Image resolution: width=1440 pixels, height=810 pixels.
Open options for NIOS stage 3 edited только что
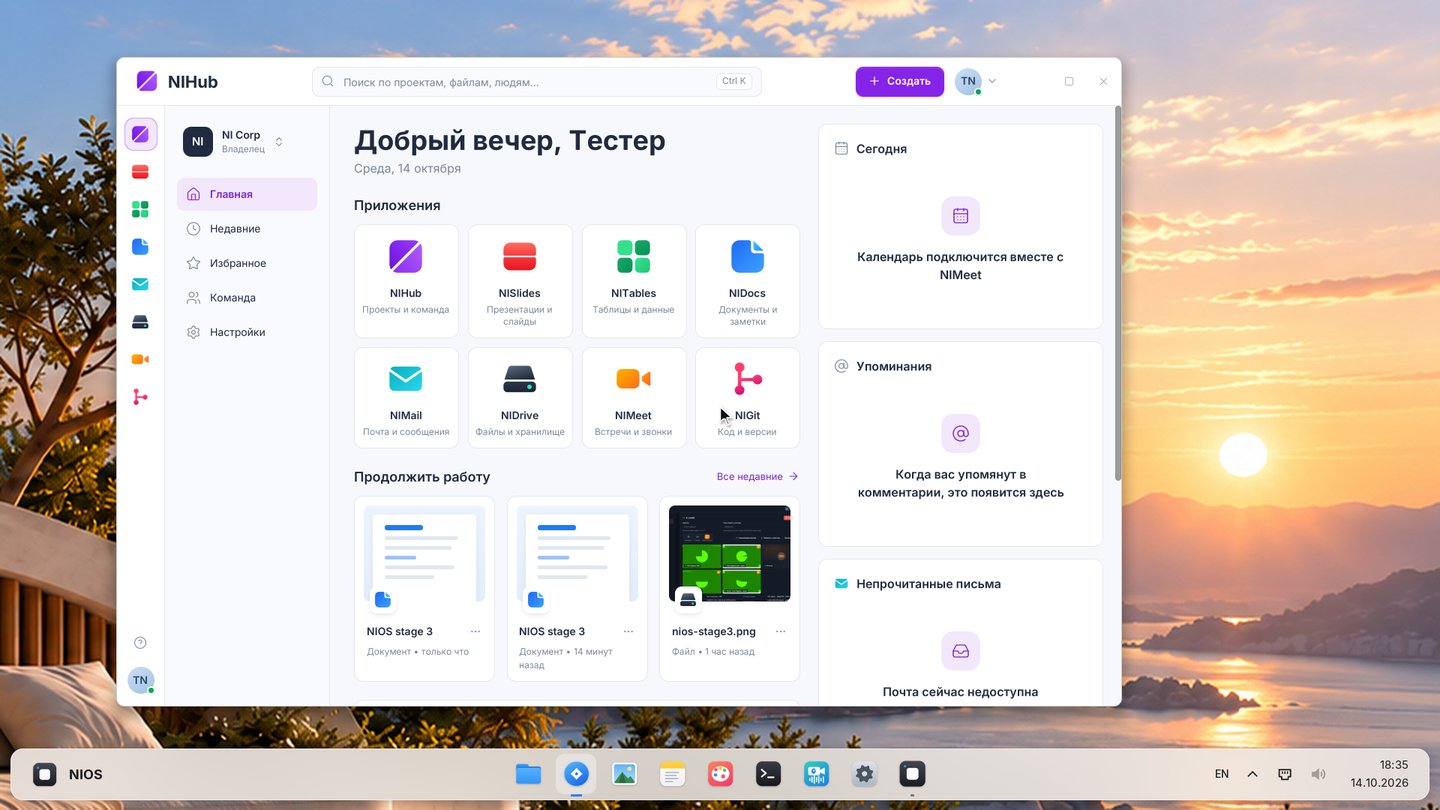click(475, 631)
